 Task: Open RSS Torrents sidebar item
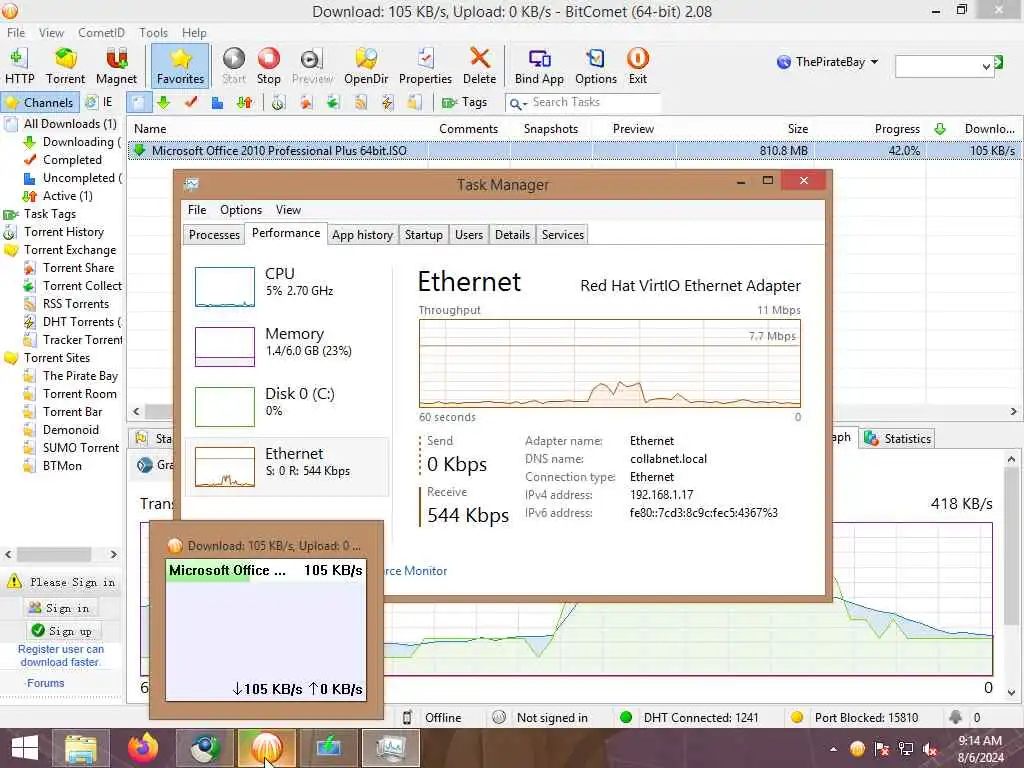pyautogui.click(x=76, y=304)
